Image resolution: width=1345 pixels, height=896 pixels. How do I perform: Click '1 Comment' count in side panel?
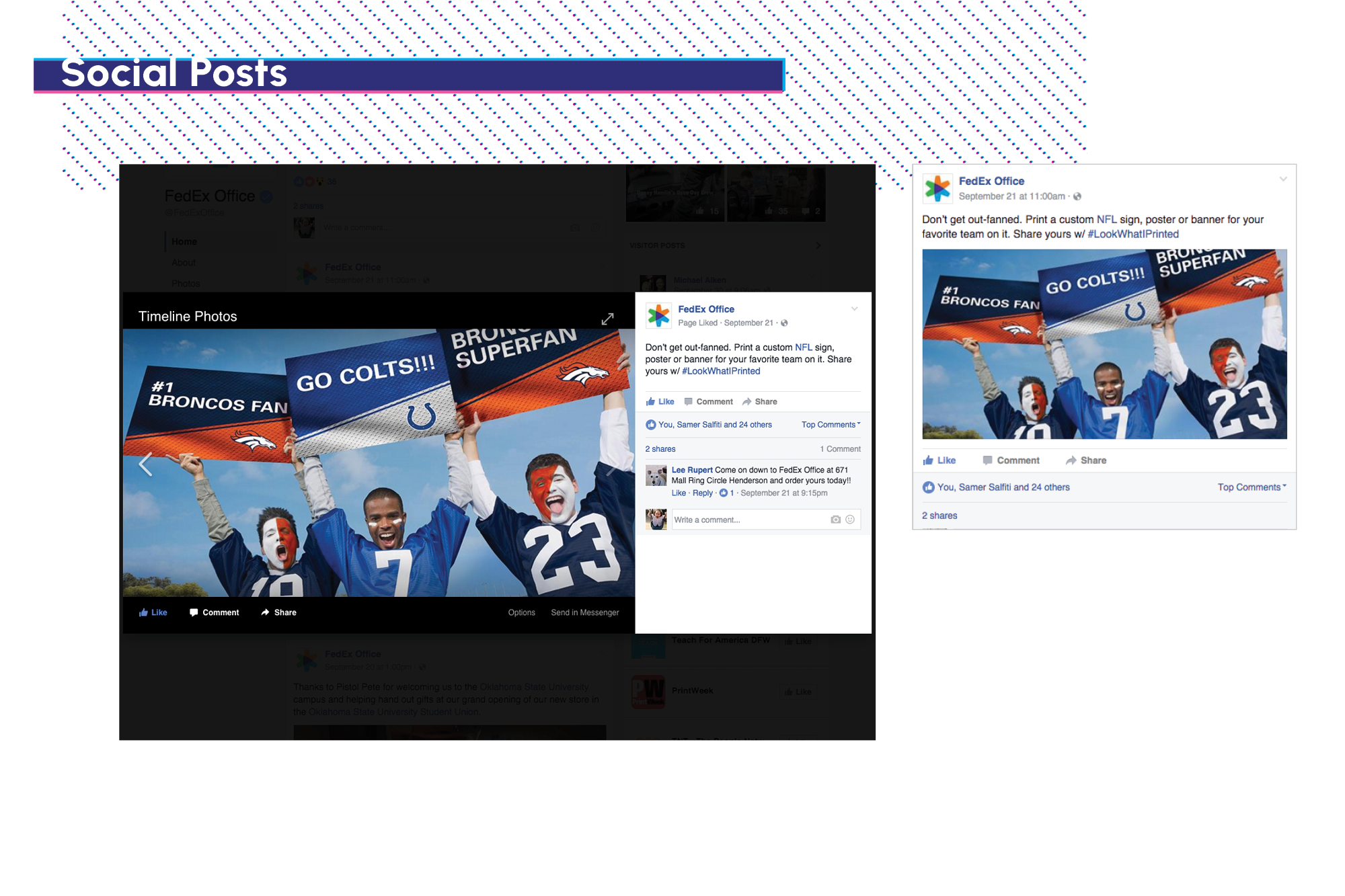pos(840,449)
